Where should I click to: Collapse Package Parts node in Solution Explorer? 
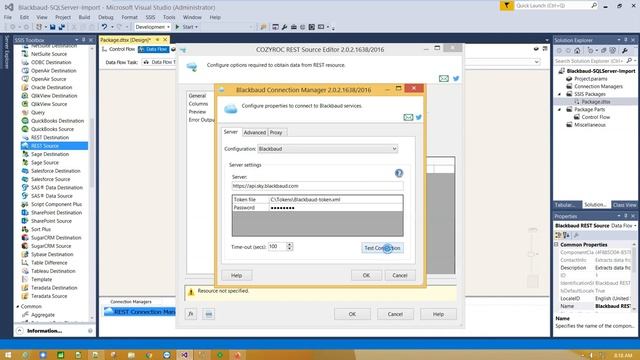click(x=560, y=109)
